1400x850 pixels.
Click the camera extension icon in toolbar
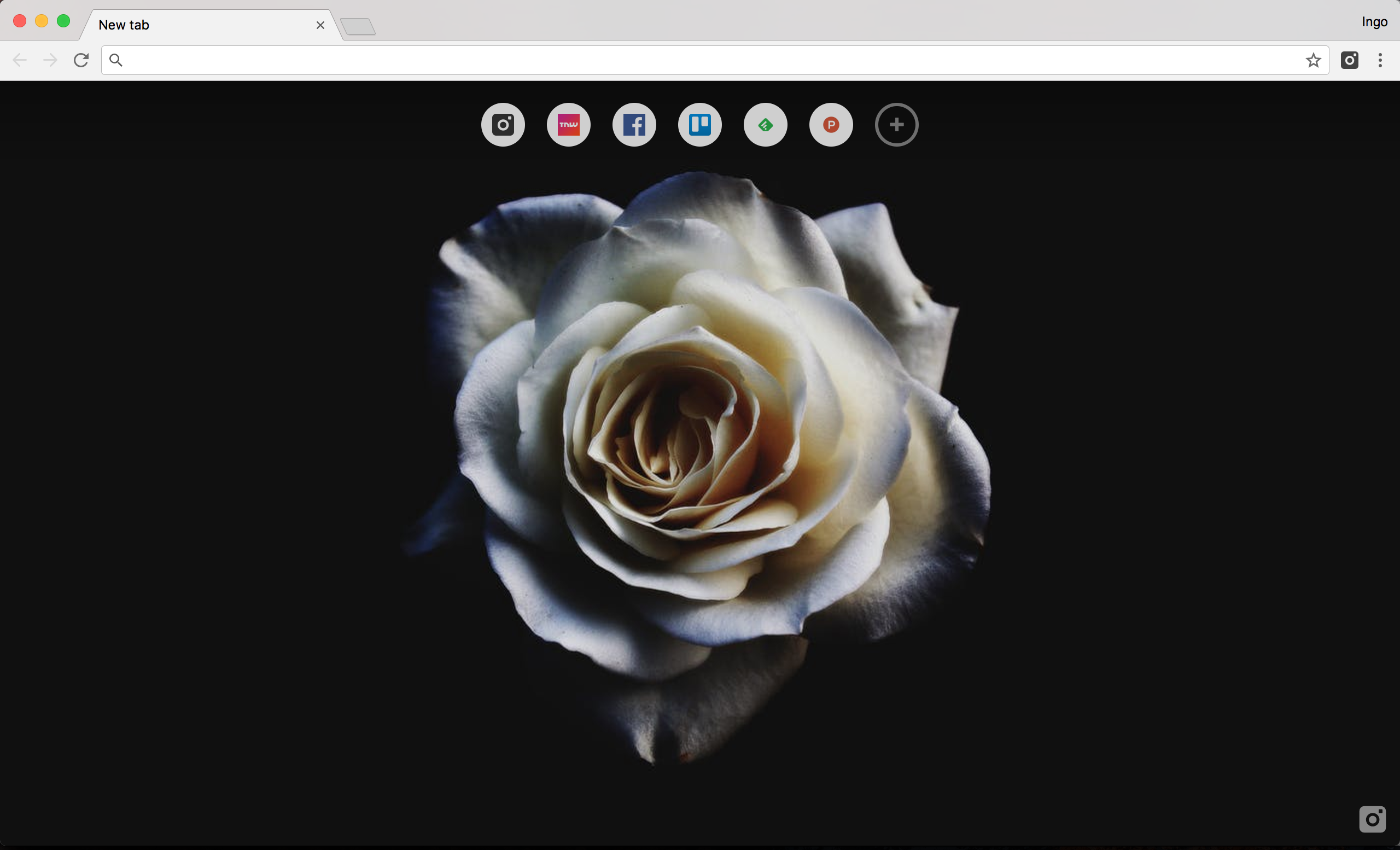pos(1350,60)
